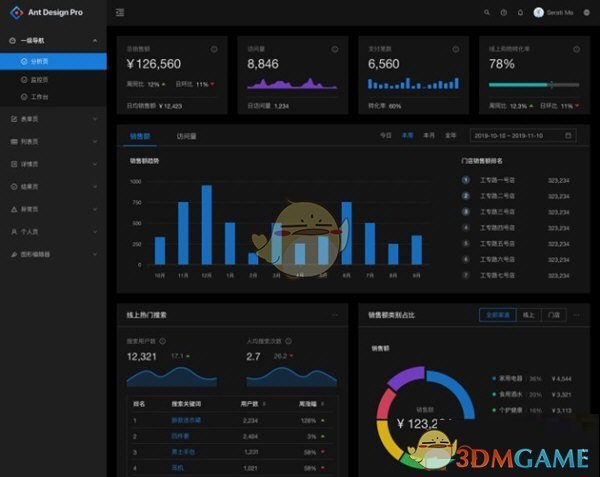Select 线上 channel option
The width and height of the screenshot is (600, 477).
[528, 314]
